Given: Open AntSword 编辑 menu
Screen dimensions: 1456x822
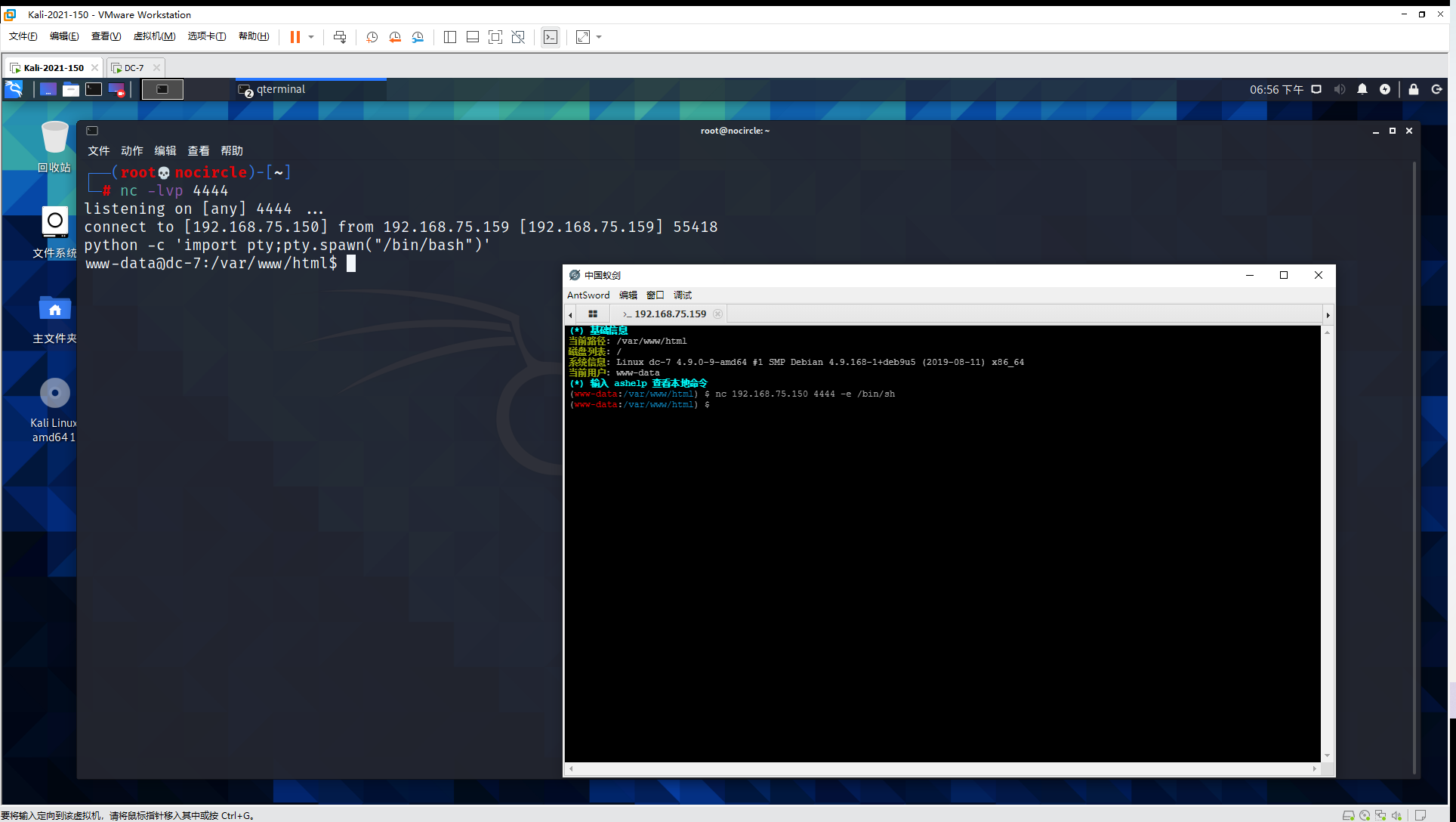Looking at the screenshot, I should click(628, 295).
